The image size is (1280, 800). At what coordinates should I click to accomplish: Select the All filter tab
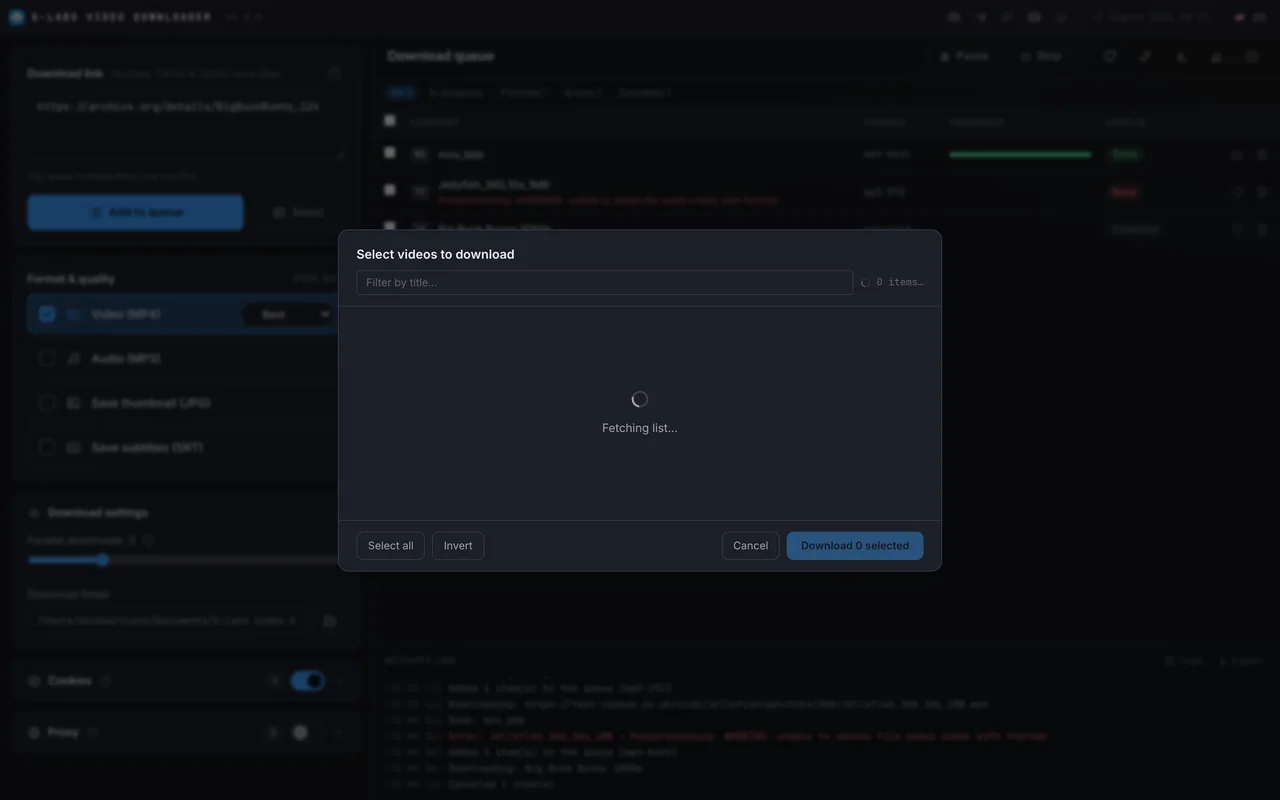(x=401, y=92)
